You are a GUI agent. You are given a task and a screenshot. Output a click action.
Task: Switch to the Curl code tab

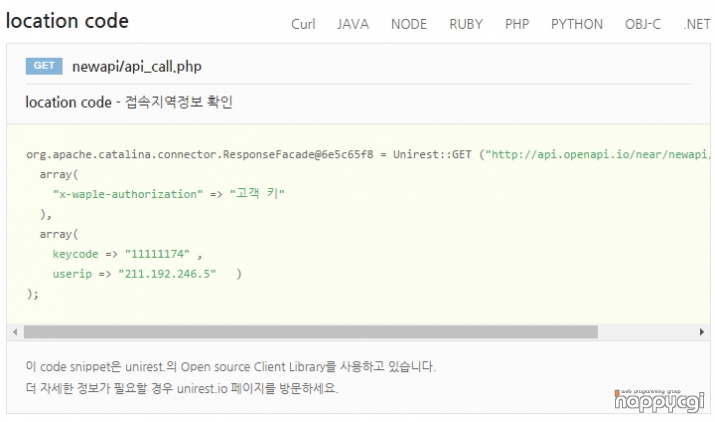click(x=303, y=24)
